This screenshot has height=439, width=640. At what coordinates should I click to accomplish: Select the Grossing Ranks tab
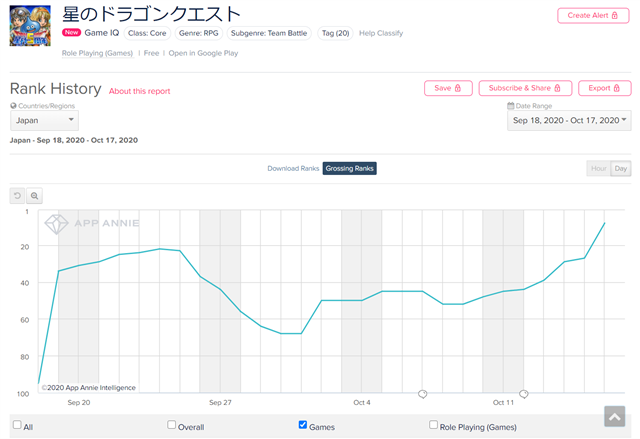pos(349,169)
